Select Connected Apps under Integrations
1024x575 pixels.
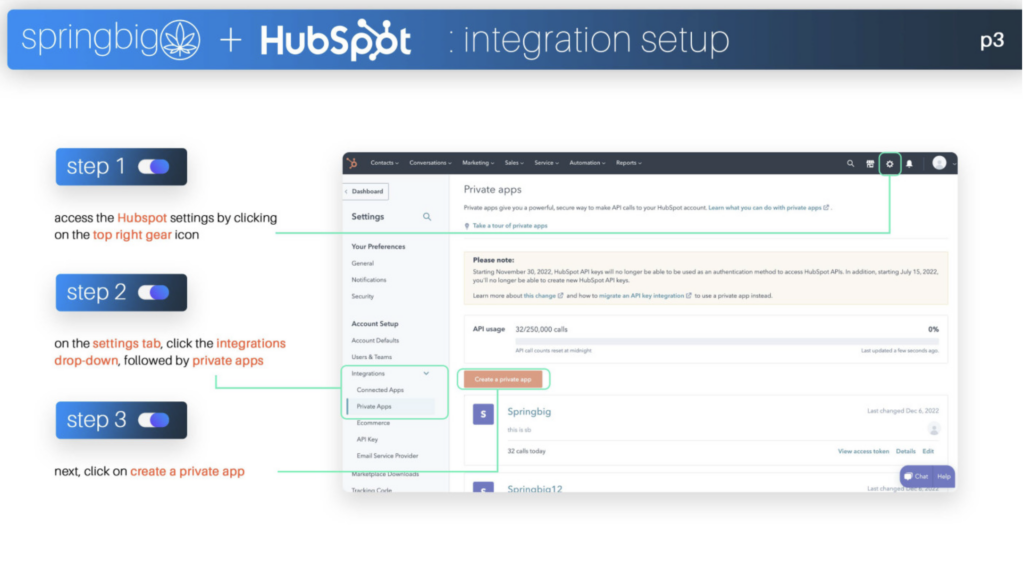[380, 390]
